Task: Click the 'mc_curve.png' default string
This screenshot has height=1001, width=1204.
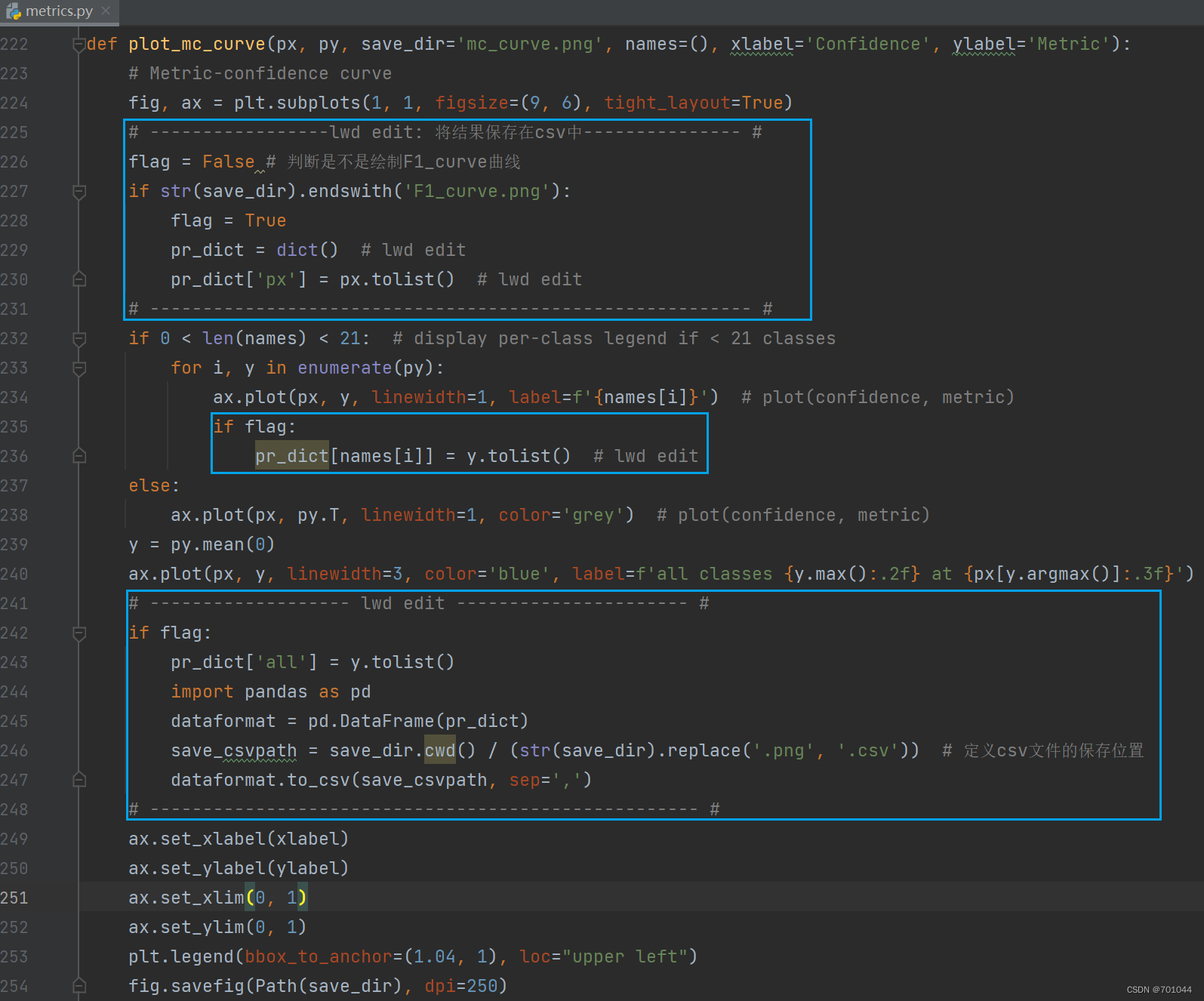Action: click(530, 45)
